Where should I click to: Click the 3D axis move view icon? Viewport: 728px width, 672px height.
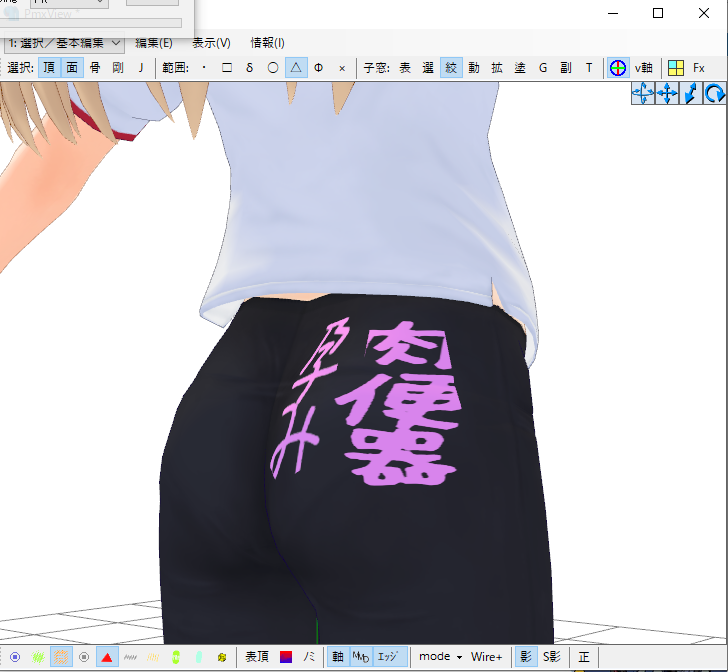pos(643,93)
